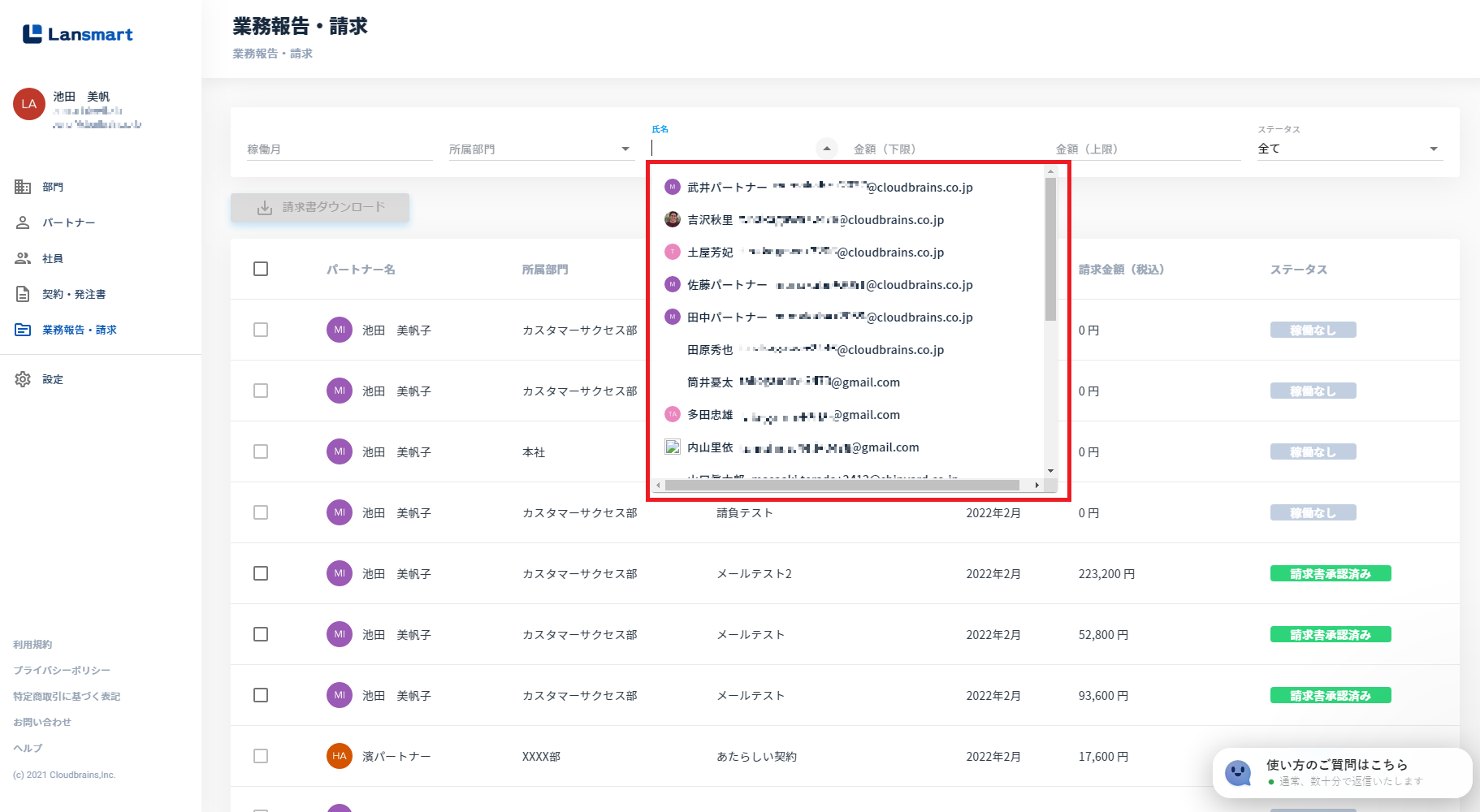Pick 筒井憂太 from the name list
The height and width of the screenshot is (812, 1480).
coord(848,382)
